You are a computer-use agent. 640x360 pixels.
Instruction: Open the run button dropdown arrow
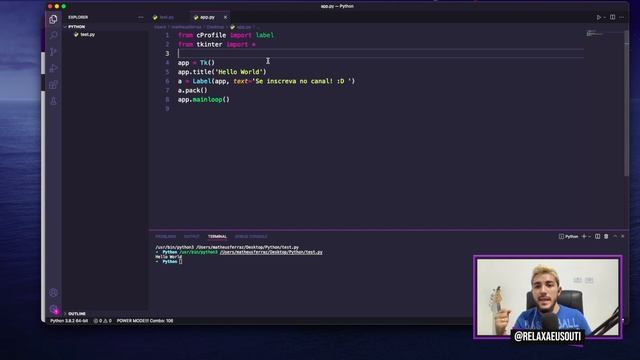(604, 18)
